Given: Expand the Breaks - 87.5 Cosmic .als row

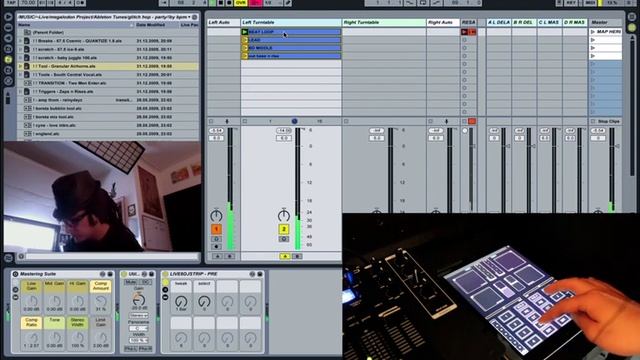Looking at the screenshot, I should [x=20, y=41].
